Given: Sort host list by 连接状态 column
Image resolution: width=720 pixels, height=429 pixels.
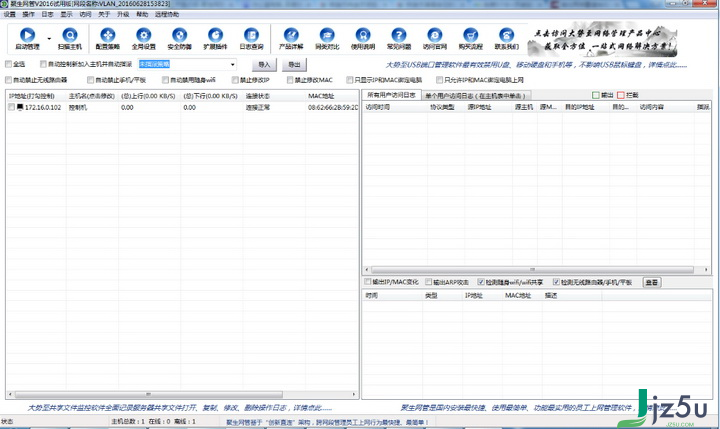Looking at the screenshot, I should tap(274, 96).
